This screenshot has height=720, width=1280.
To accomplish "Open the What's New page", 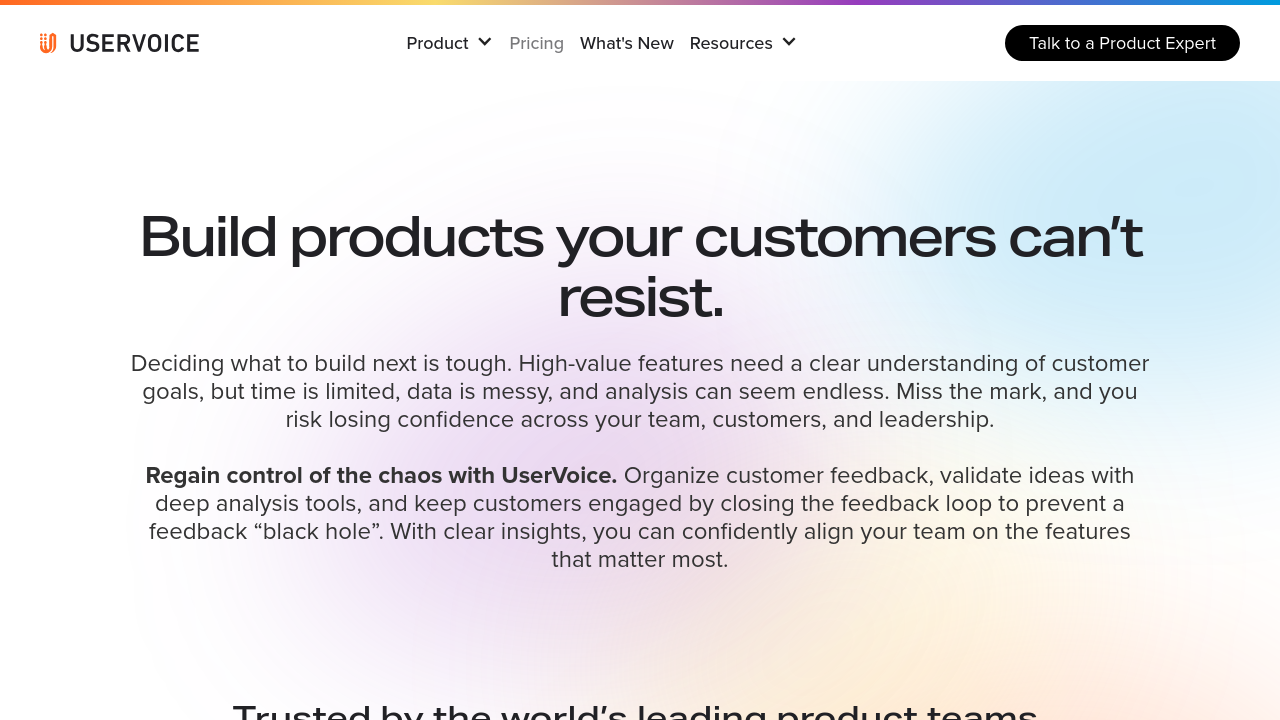I will (x=627, y=43).
